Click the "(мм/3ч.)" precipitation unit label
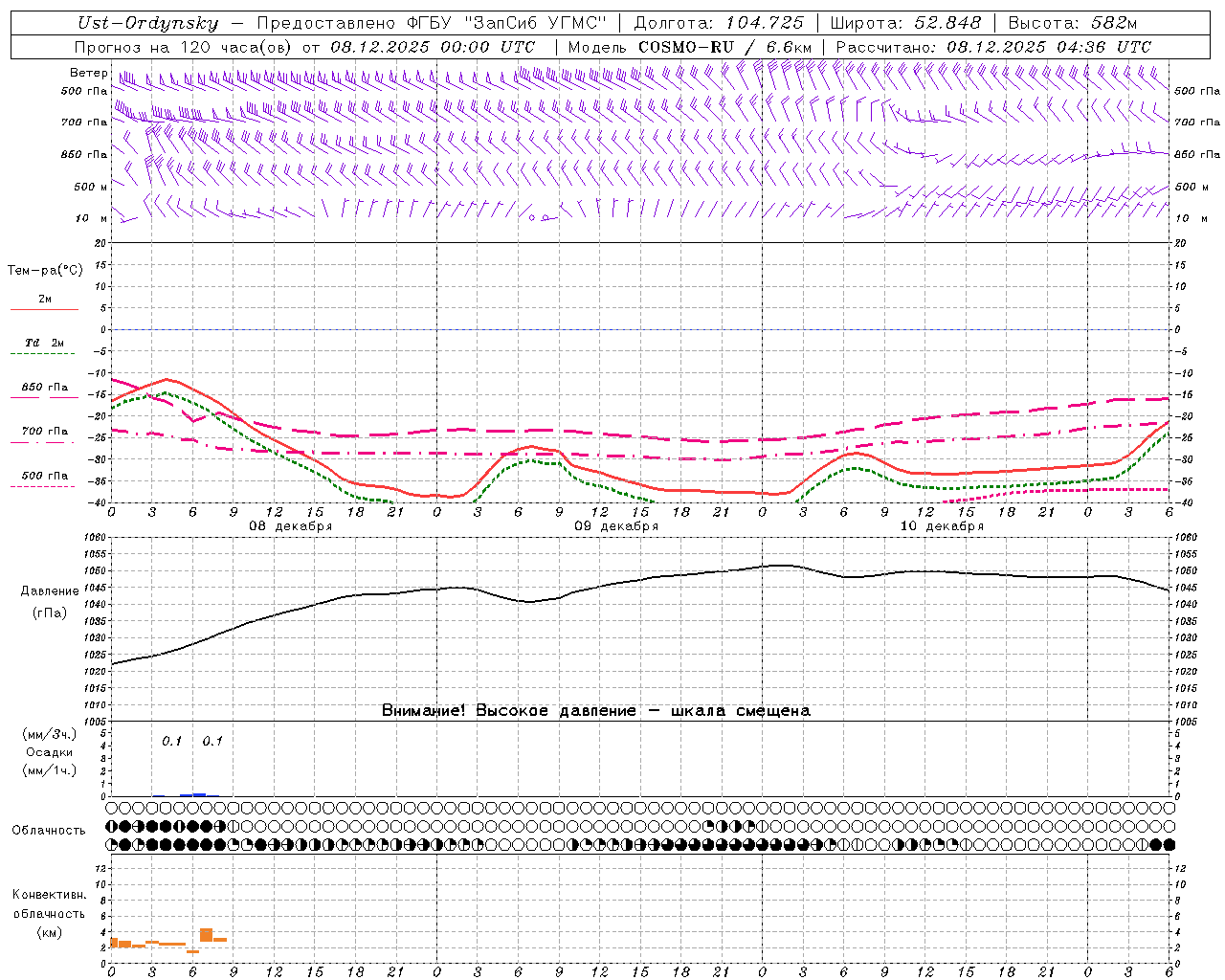Viewport: 1225px width, 980px height. [x=50, y=734]
